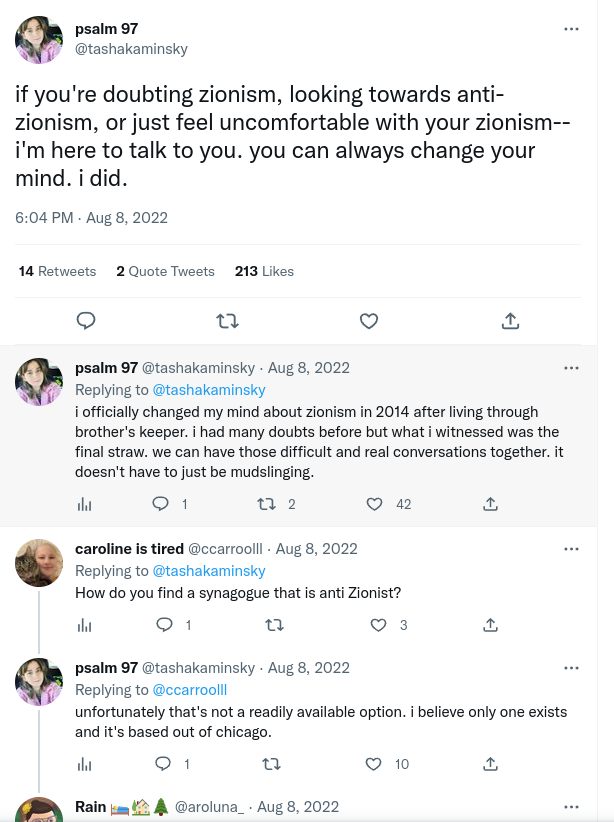Like the main zionism tweet
The height and width of the screenshot is (822, 614).
click(368, 321)
